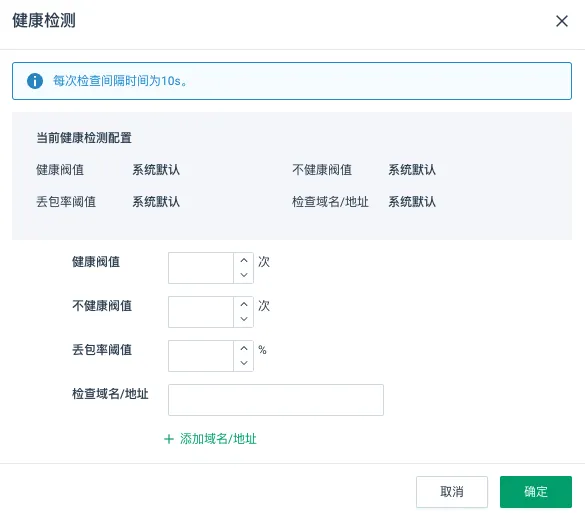Decrease 不健康阈值 with down arrow

244,319
